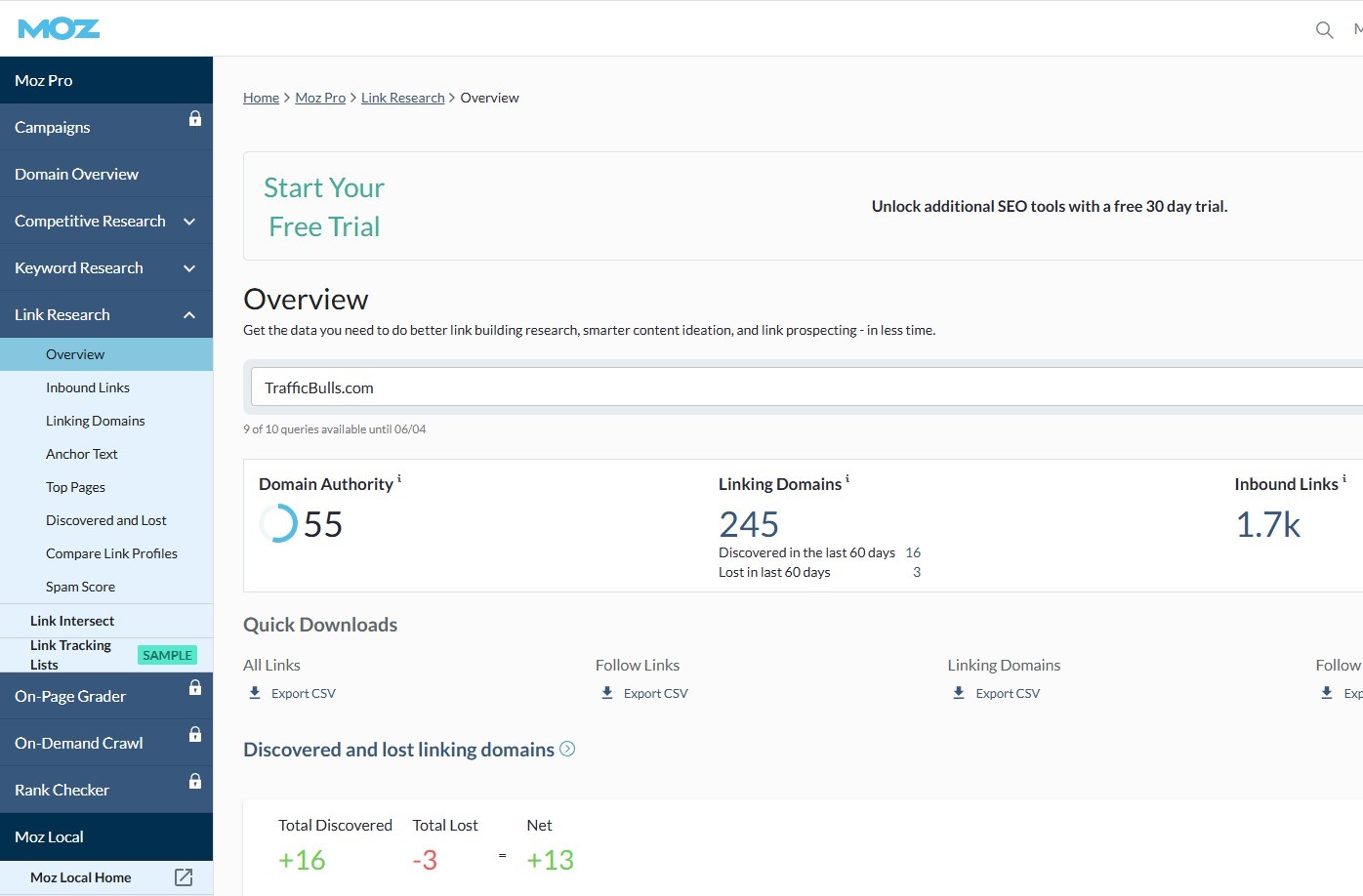1363x896 pixels.
Task: Go to the Moz Pro breadcrumb link
Action: click(x=320, y=98)
